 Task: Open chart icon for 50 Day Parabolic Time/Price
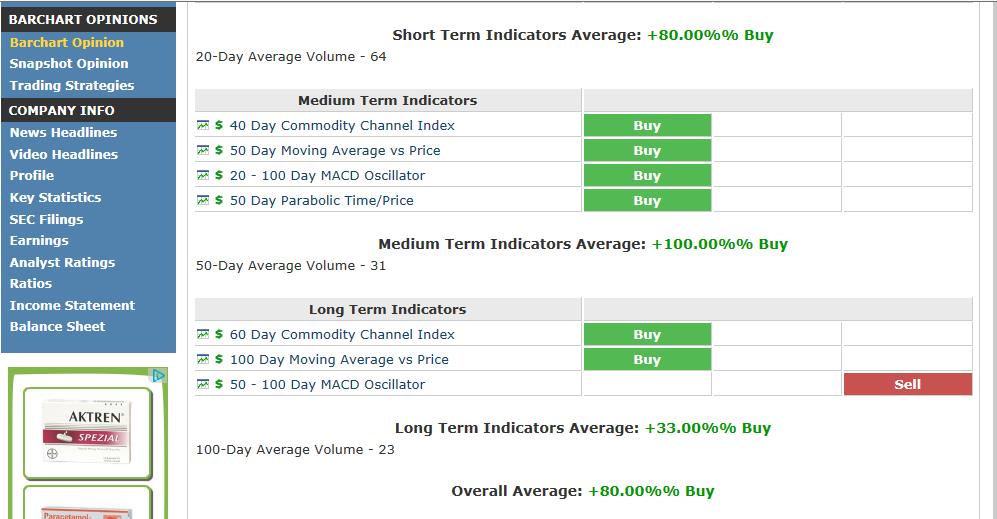[203, 200]
